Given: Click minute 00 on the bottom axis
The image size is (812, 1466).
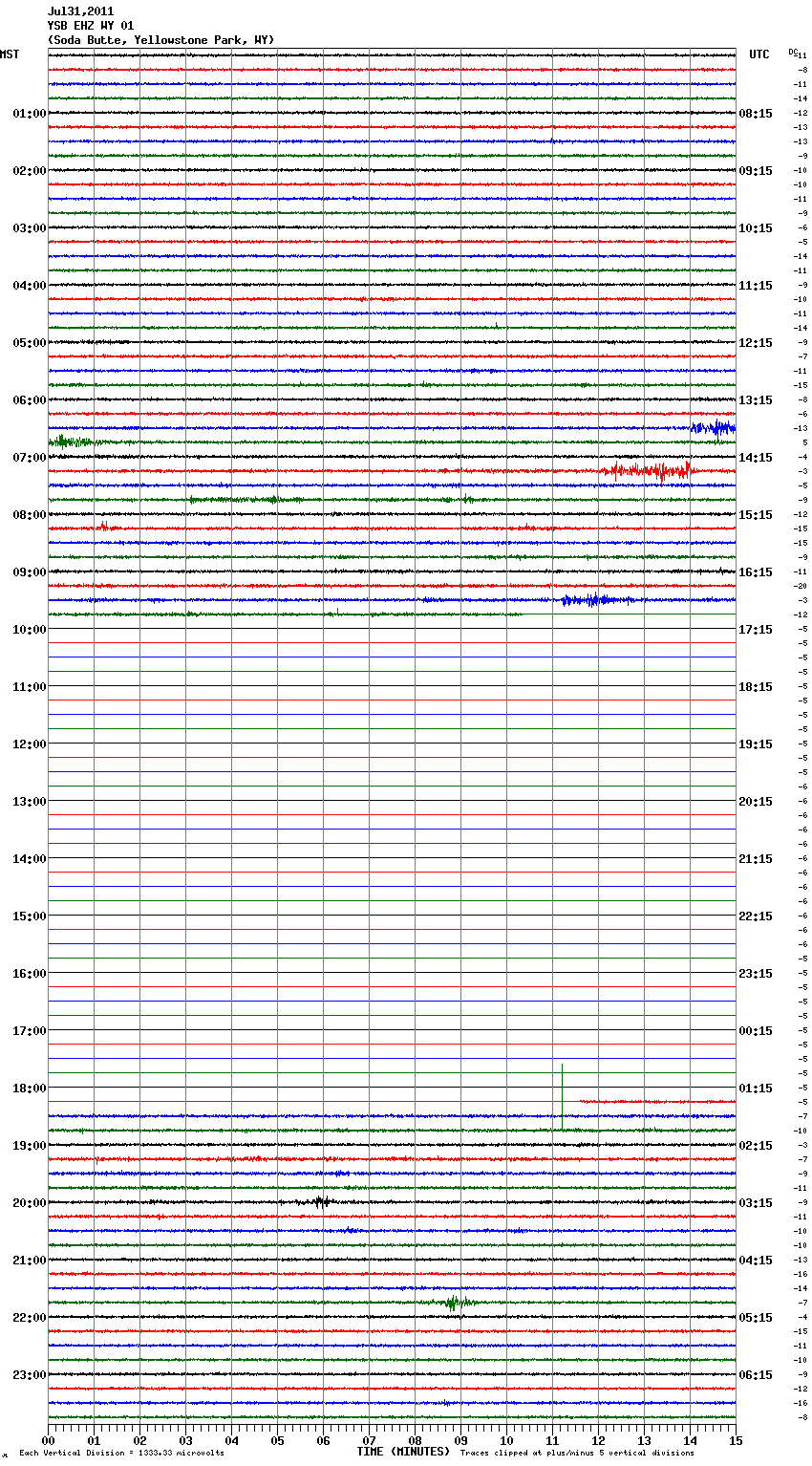Looking at the screenshot, I should [x=48, y=1440].
